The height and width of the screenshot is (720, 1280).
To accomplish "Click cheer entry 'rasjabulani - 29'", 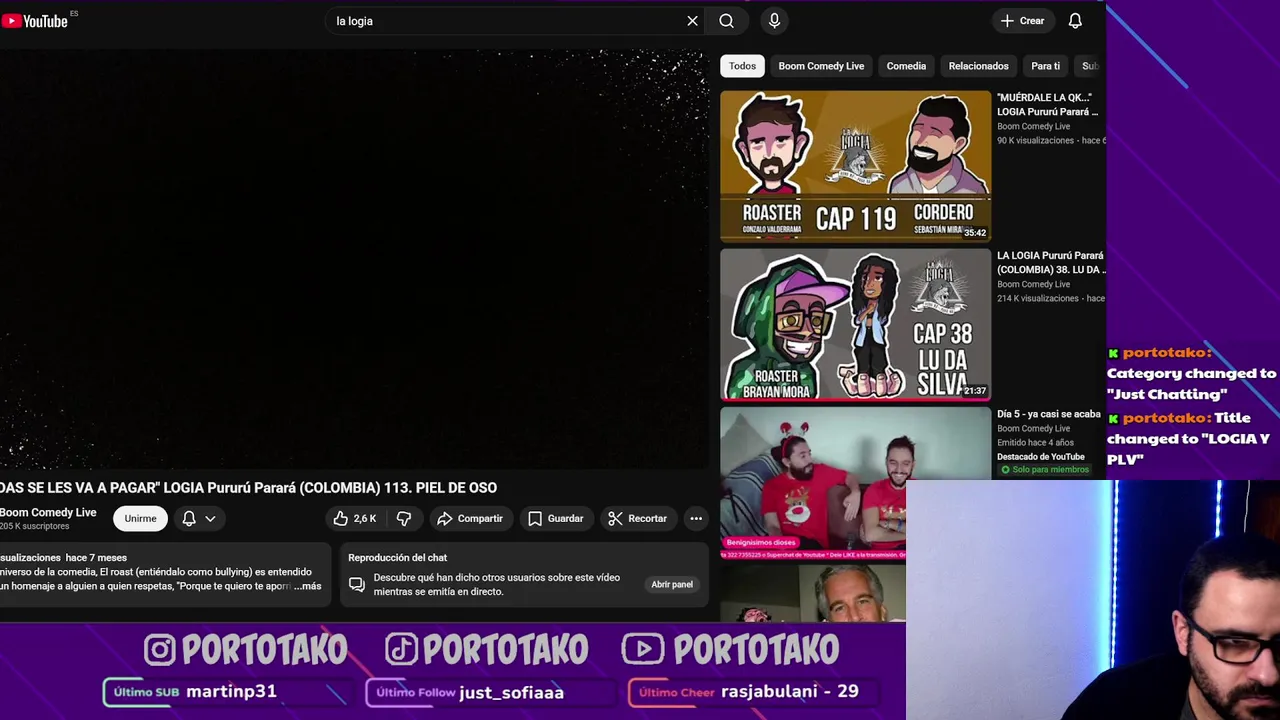I will pyautogui.click(x=790, y=691).
